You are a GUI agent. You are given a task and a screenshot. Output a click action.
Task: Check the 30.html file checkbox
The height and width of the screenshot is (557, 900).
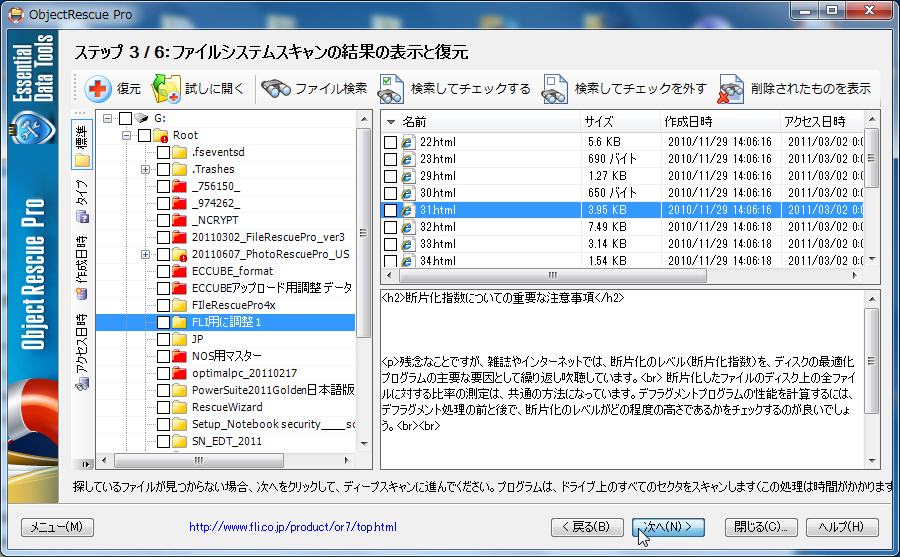click(390, 193)
